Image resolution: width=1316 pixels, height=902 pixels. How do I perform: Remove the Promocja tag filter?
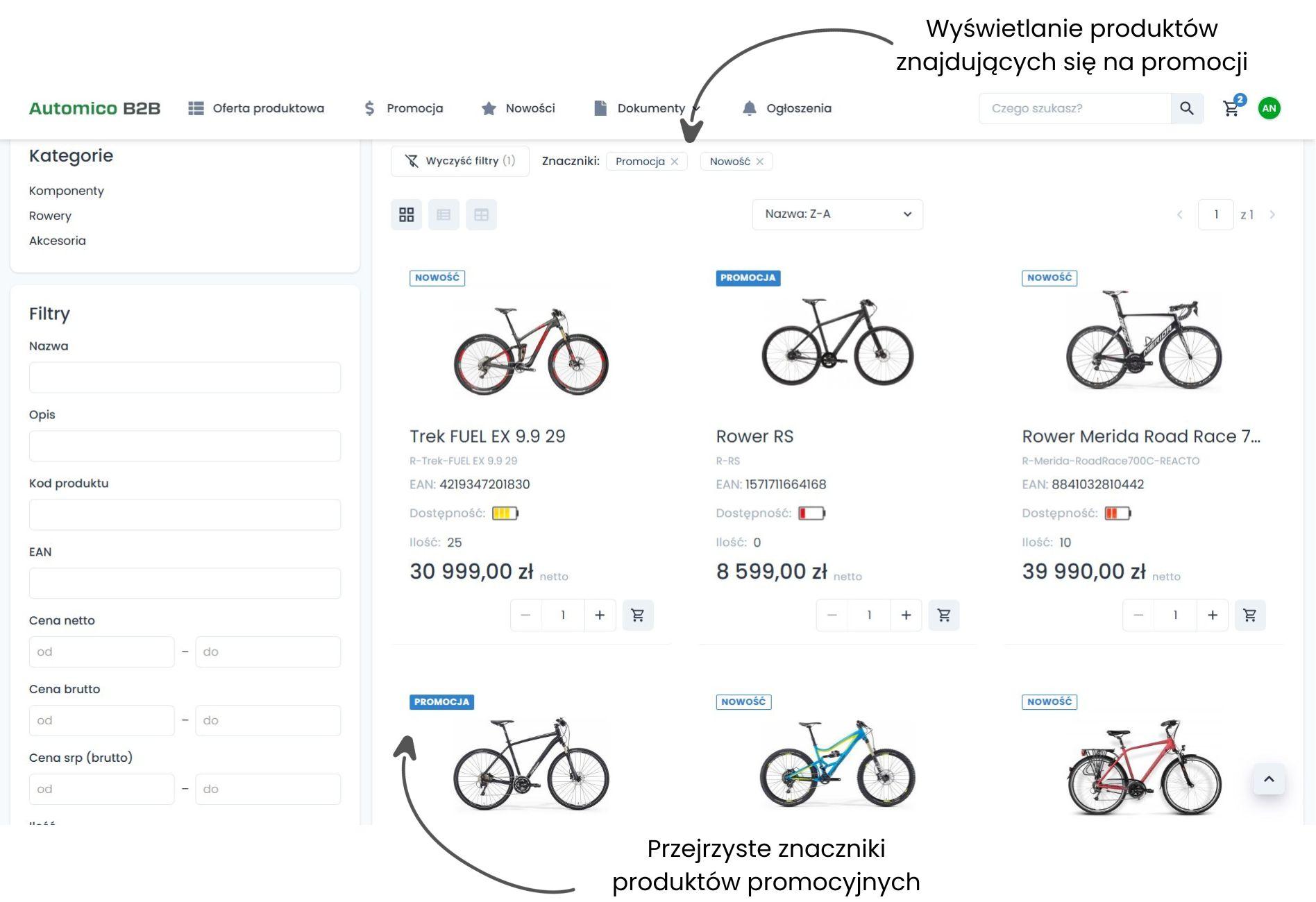[x=675, y=162]
